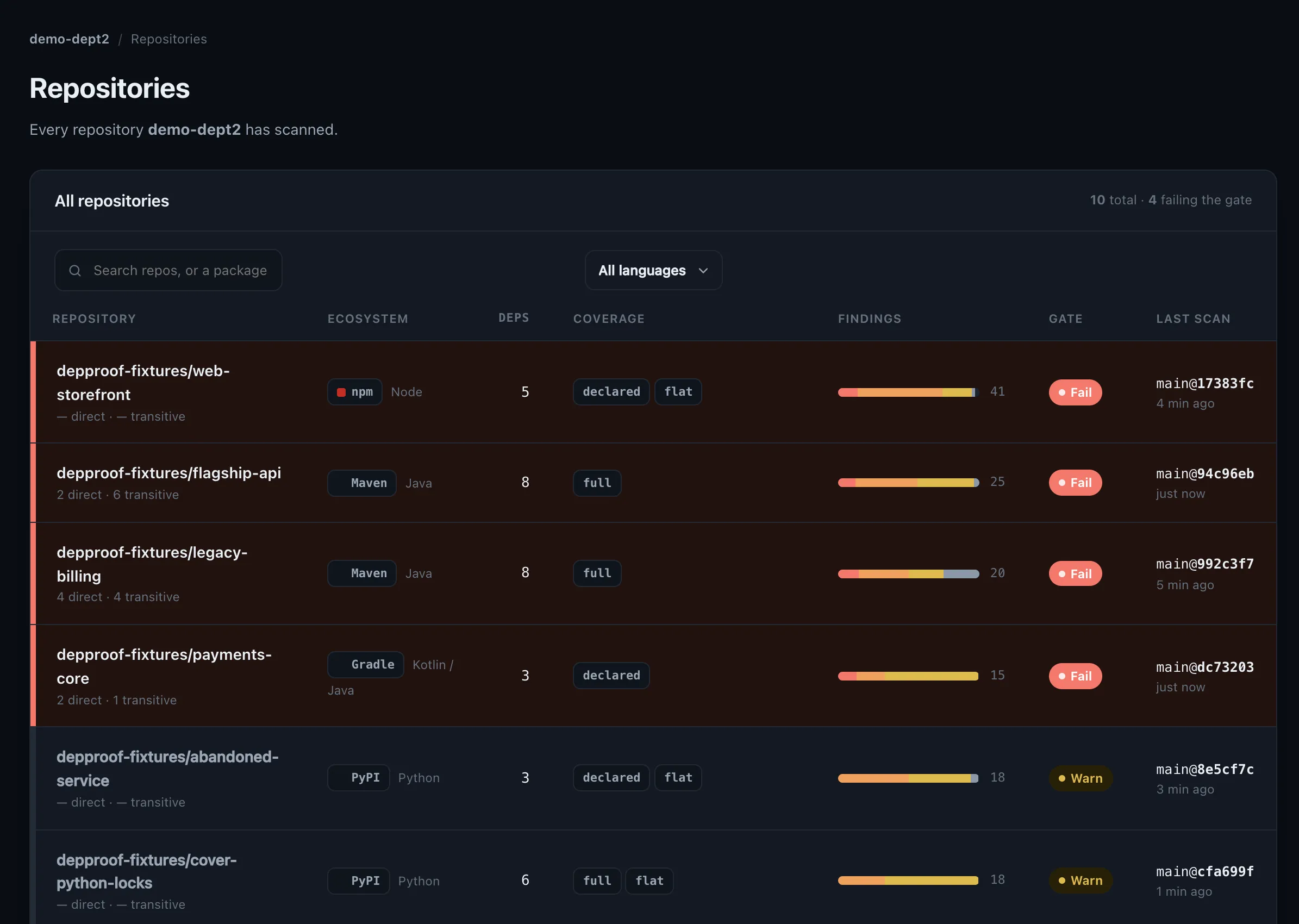Click the declared coverage tag for web-storefront

(x=611, y=392)
